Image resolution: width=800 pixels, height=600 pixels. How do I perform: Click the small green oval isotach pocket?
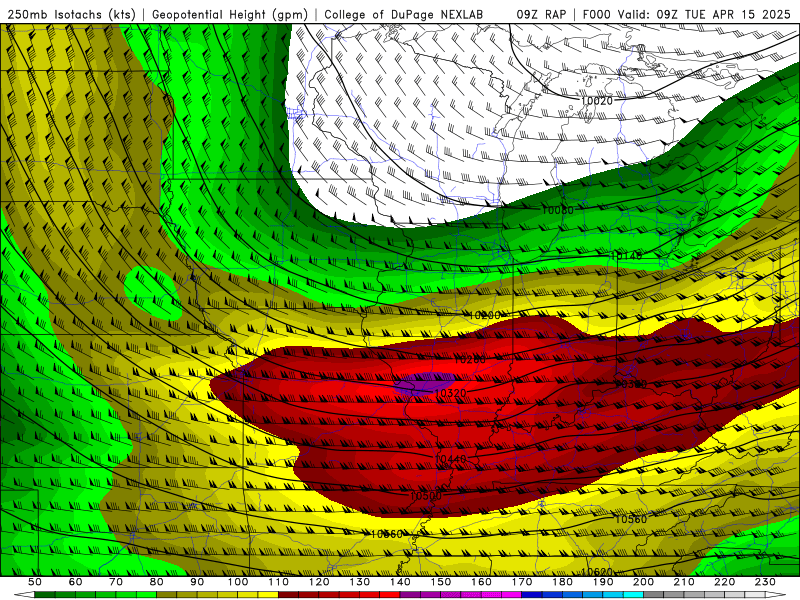pos(153,293)
